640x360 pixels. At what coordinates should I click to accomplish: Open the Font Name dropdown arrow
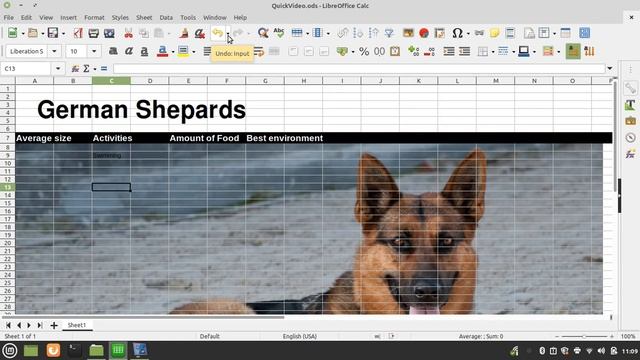[54, 51]
